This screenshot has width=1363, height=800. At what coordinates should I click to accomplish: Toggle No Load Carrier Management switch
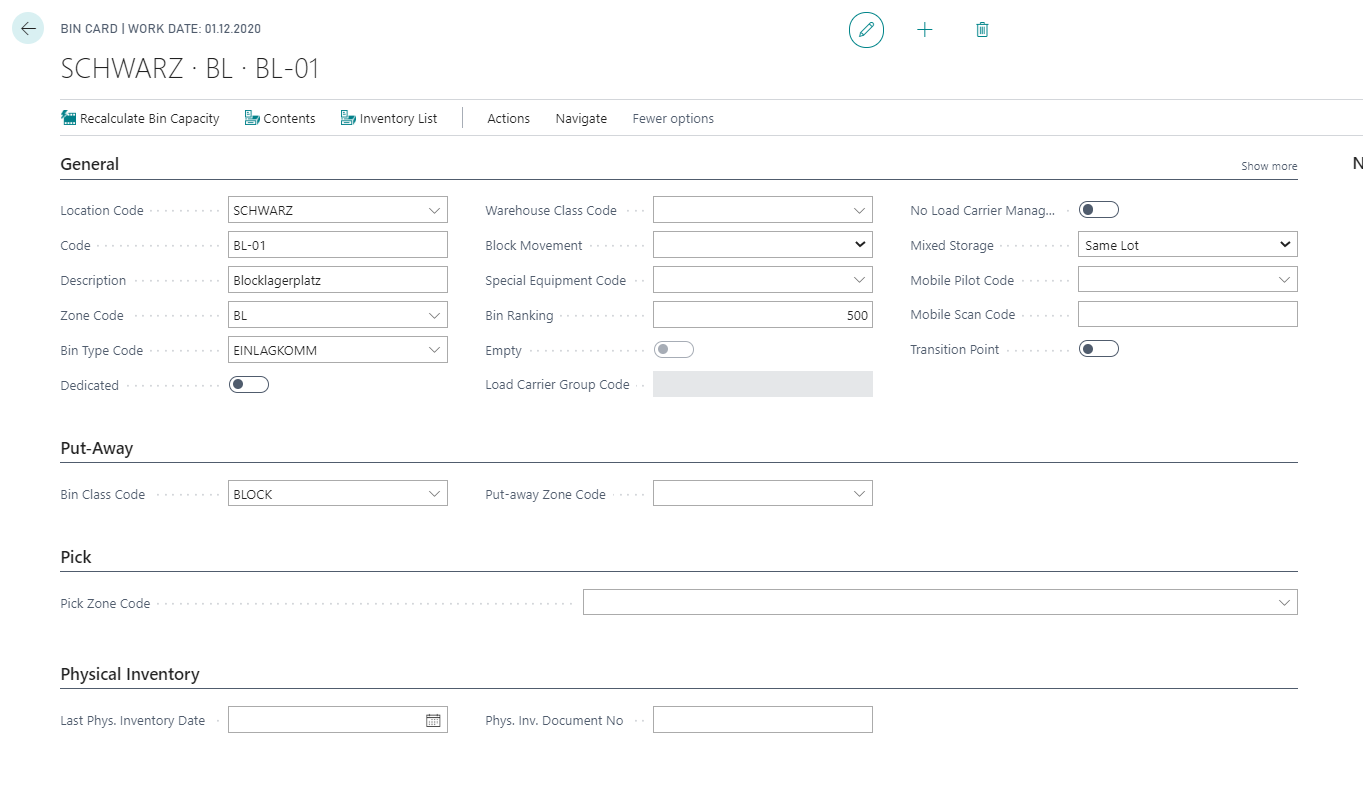[1098, 210]
